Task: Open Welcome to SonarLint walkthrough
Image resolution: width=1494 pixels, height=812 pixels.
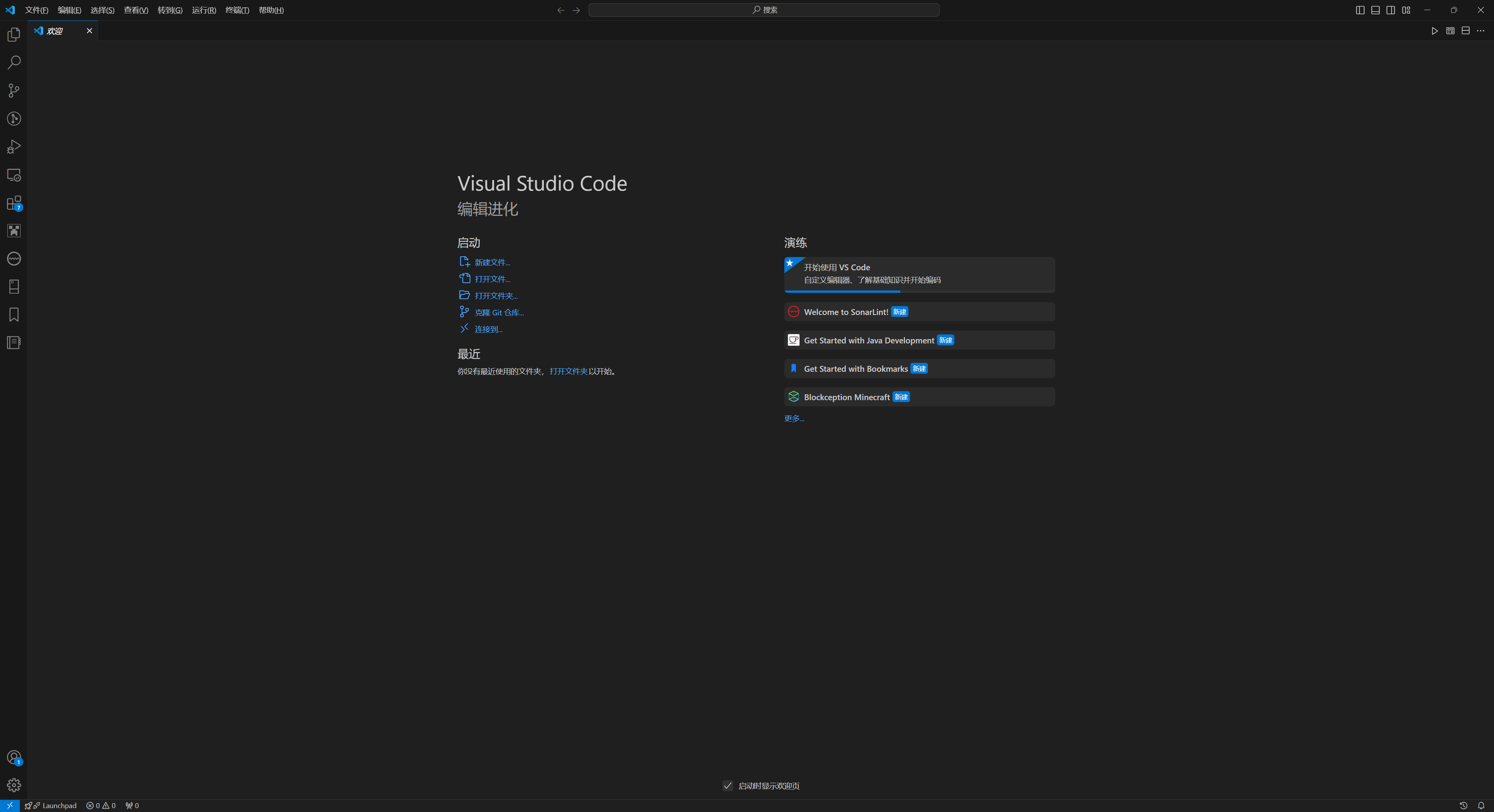Action: click(919, 312)
